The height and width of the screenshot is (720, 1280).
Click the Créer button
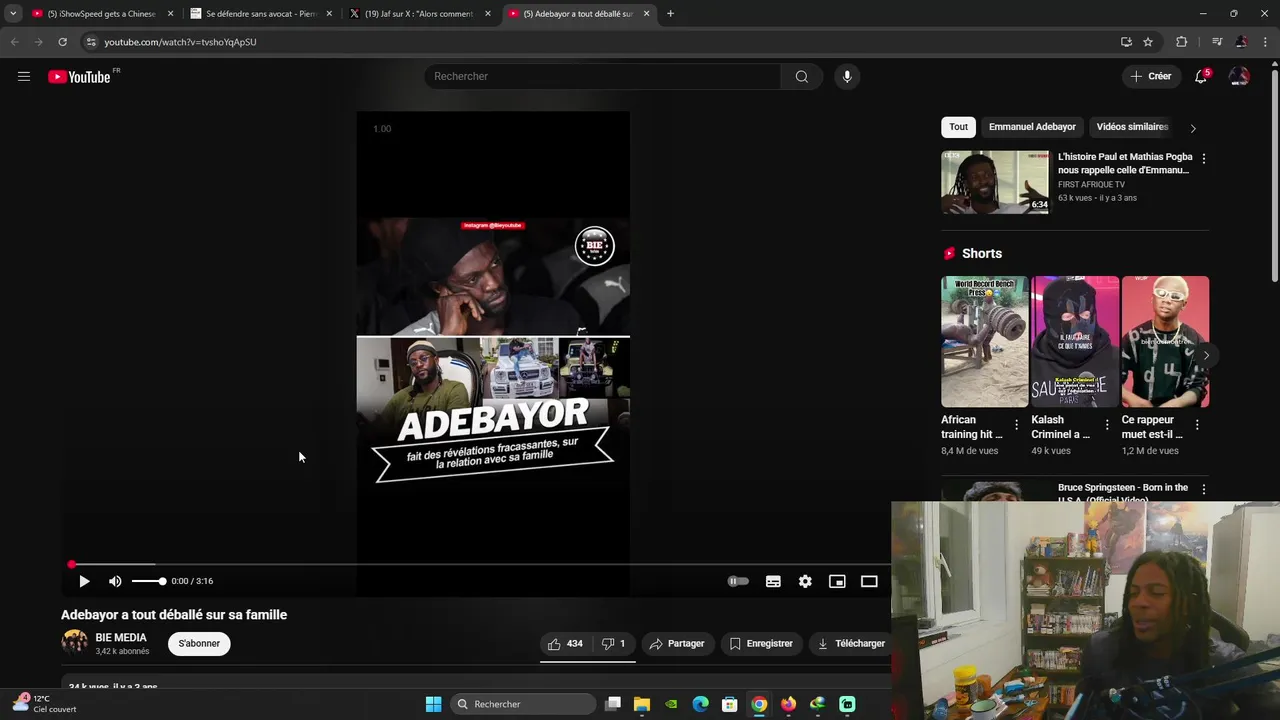(x=1150, y=76)
